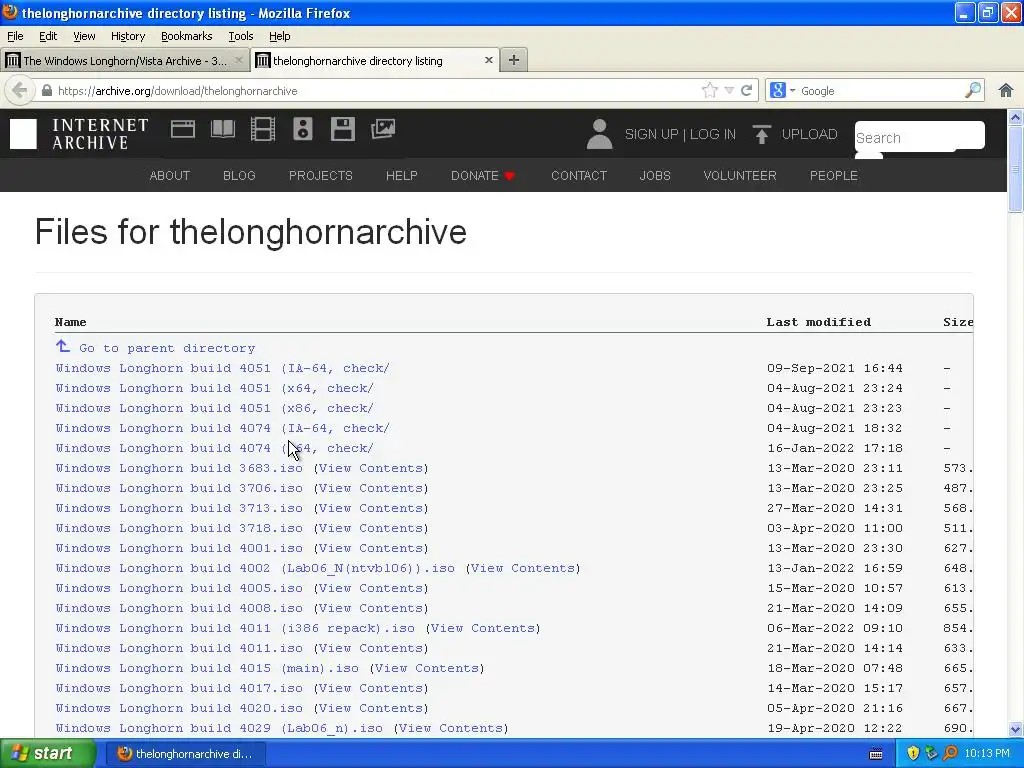
Task: Open the PROJECTS navigation link
Action: click(321, 176)
